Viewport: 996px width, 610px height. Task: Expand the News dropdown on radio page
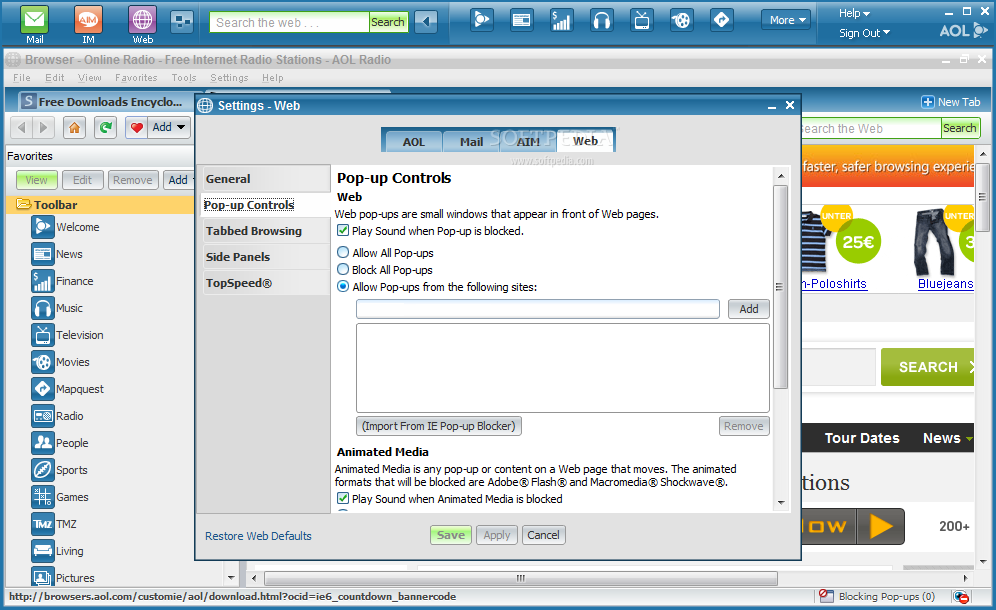(x=969, y=438)
